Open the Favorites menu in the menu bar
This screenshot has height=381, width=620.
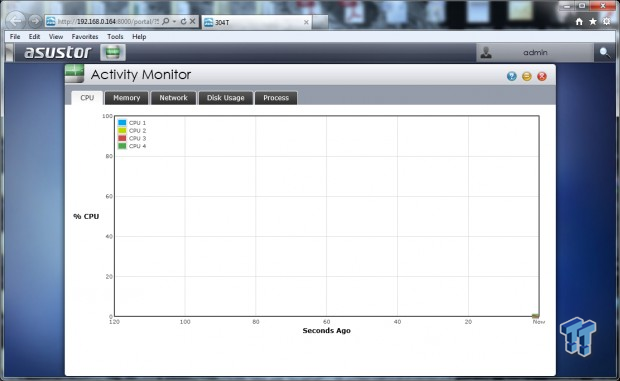click(85, 36)
